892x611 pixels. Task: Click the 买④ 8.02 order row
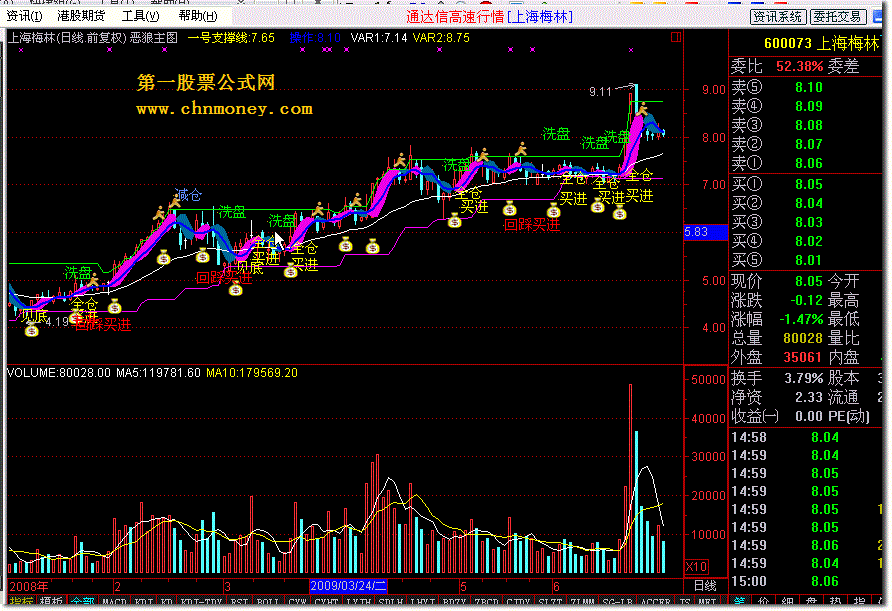point(805,241)
